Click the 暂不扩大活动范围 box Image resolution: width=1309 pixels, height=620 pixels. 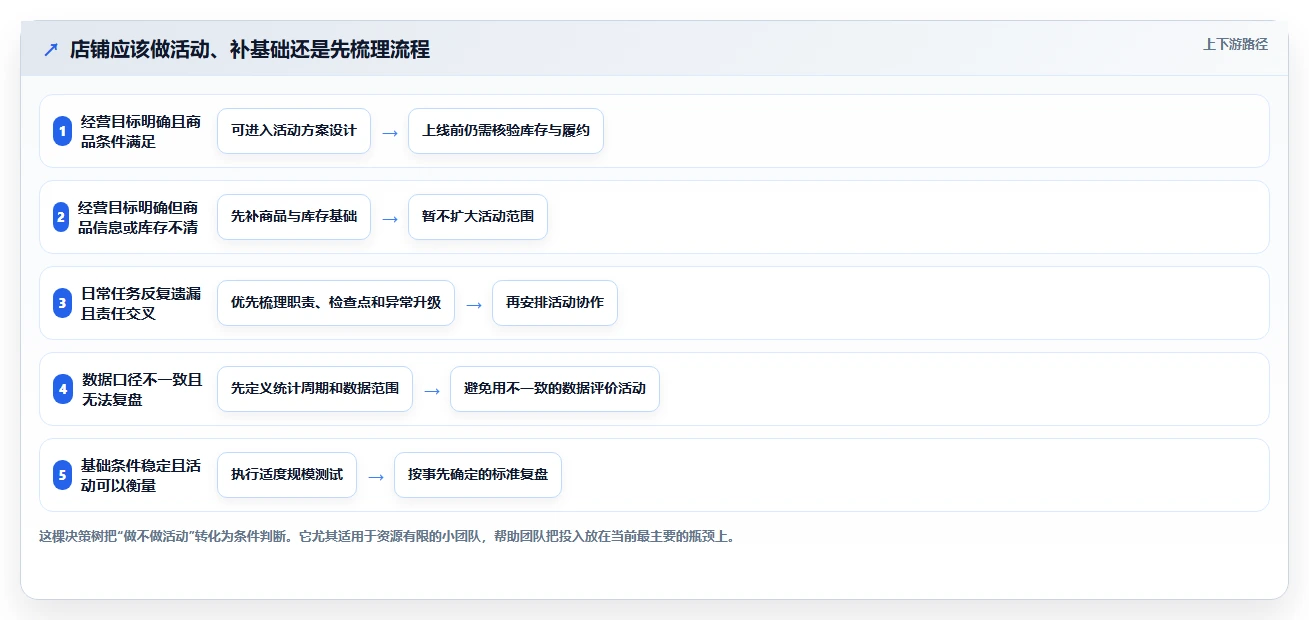tap(478, 217)
